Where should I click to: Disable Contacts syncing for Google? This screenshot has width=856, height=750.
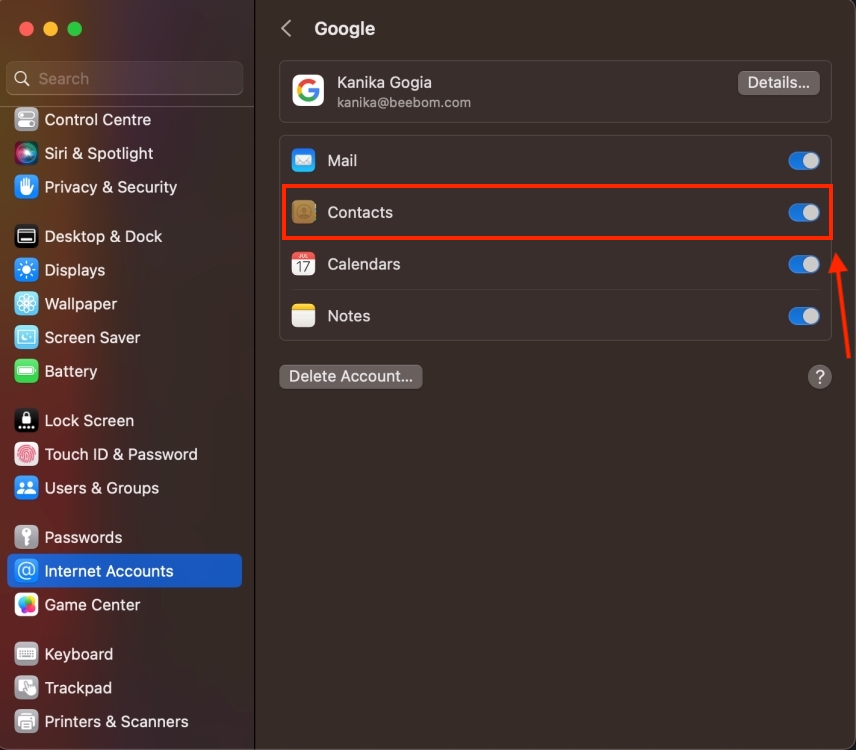click(803, 212)
